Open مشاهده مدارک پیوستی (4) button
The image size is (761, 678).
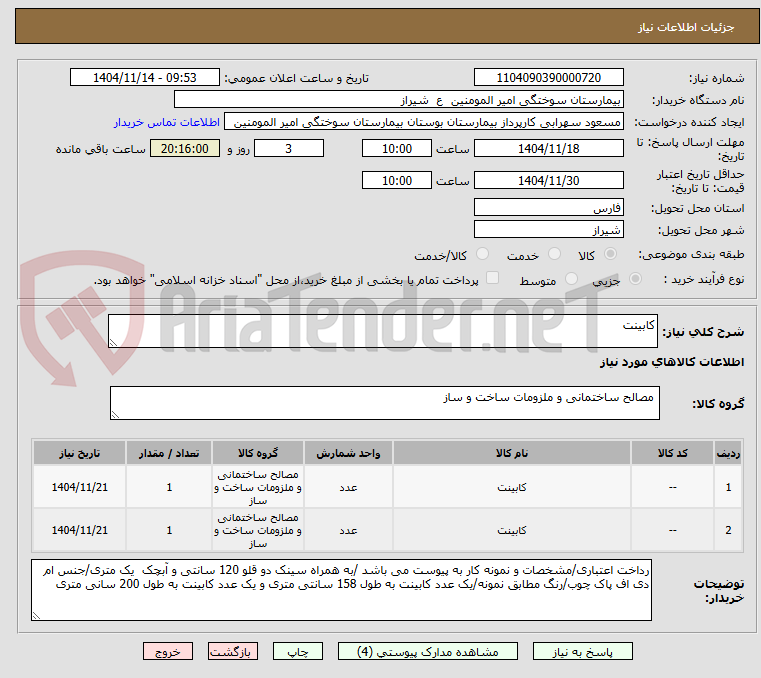click(428, 651)
